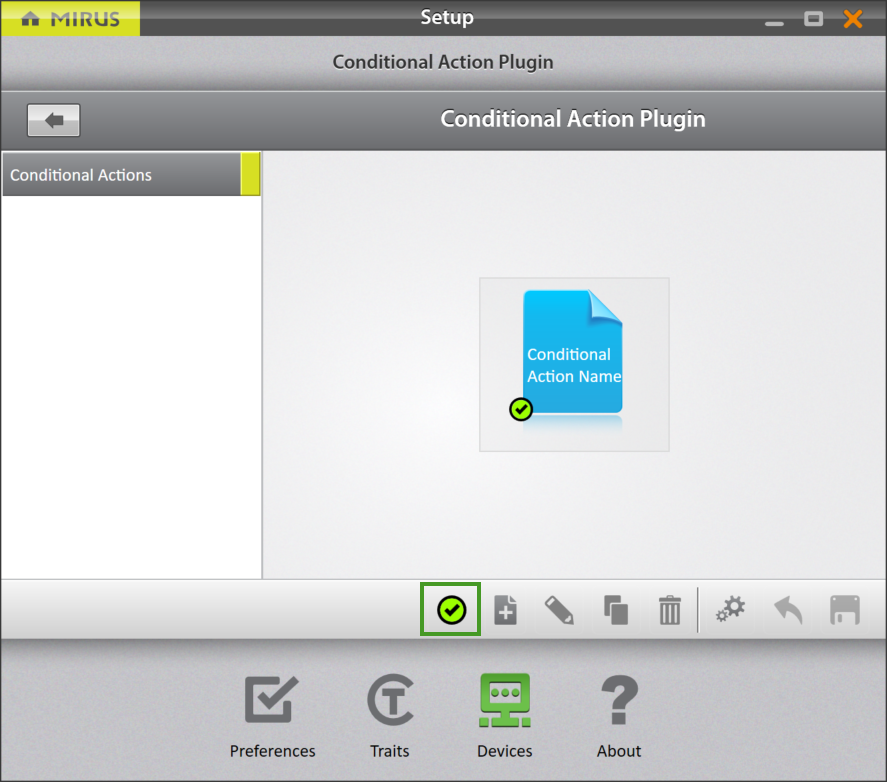This screenshot has width=887, height=782.
Task: Open Preferences from the bottom bar
Action: coord(271,699)
